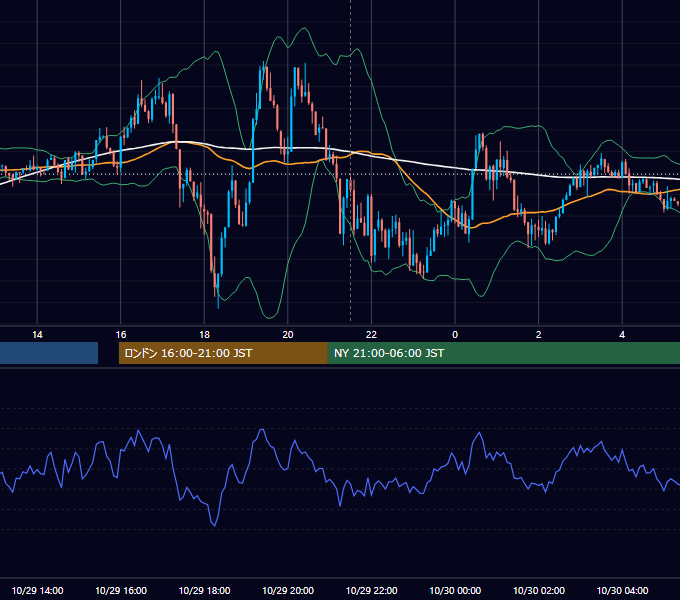Select the 0 hour axis label
Image resolution: width=680 pixels, height=600 pixels.
455,335
